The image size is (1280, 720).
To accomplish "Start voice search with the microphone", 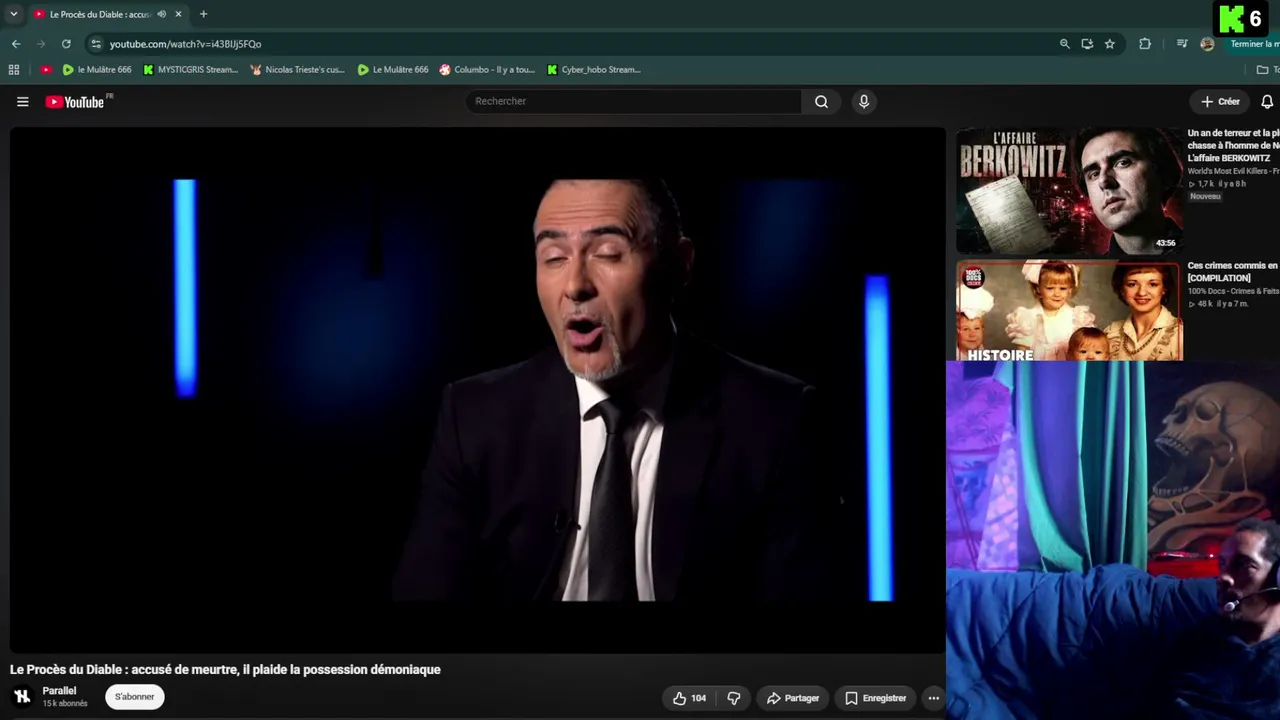I will pyautogui.click(x=864, y=101).
